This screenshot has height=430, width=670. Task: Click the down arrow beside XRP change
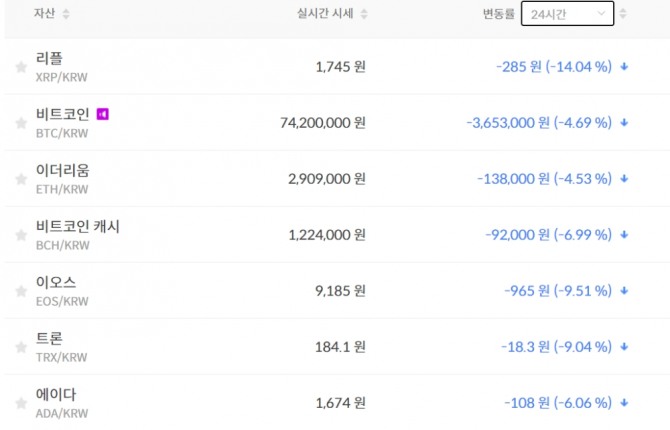(624, 67)
